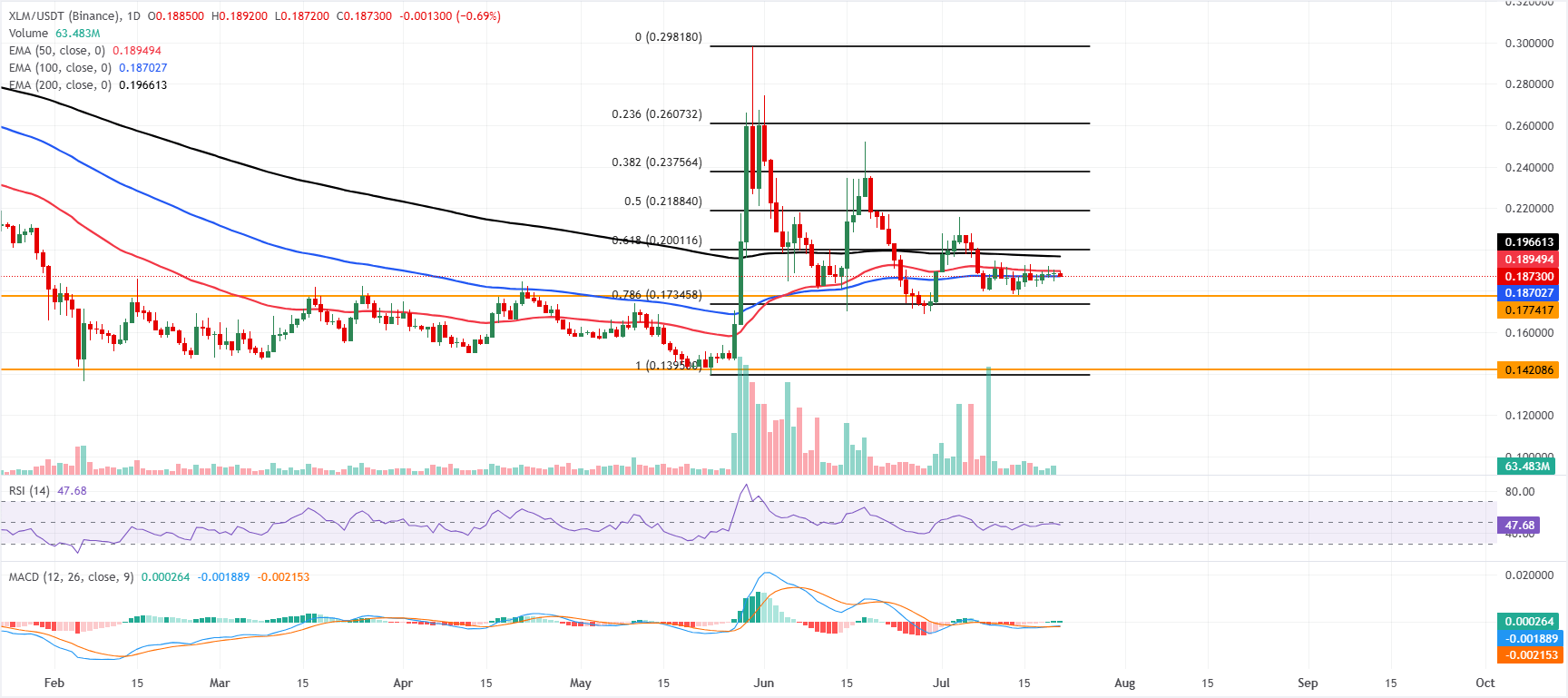This screenshot has width=1568, height=698.
Task: Click the 0.300000 price axis label
Action: [1529, 44]
